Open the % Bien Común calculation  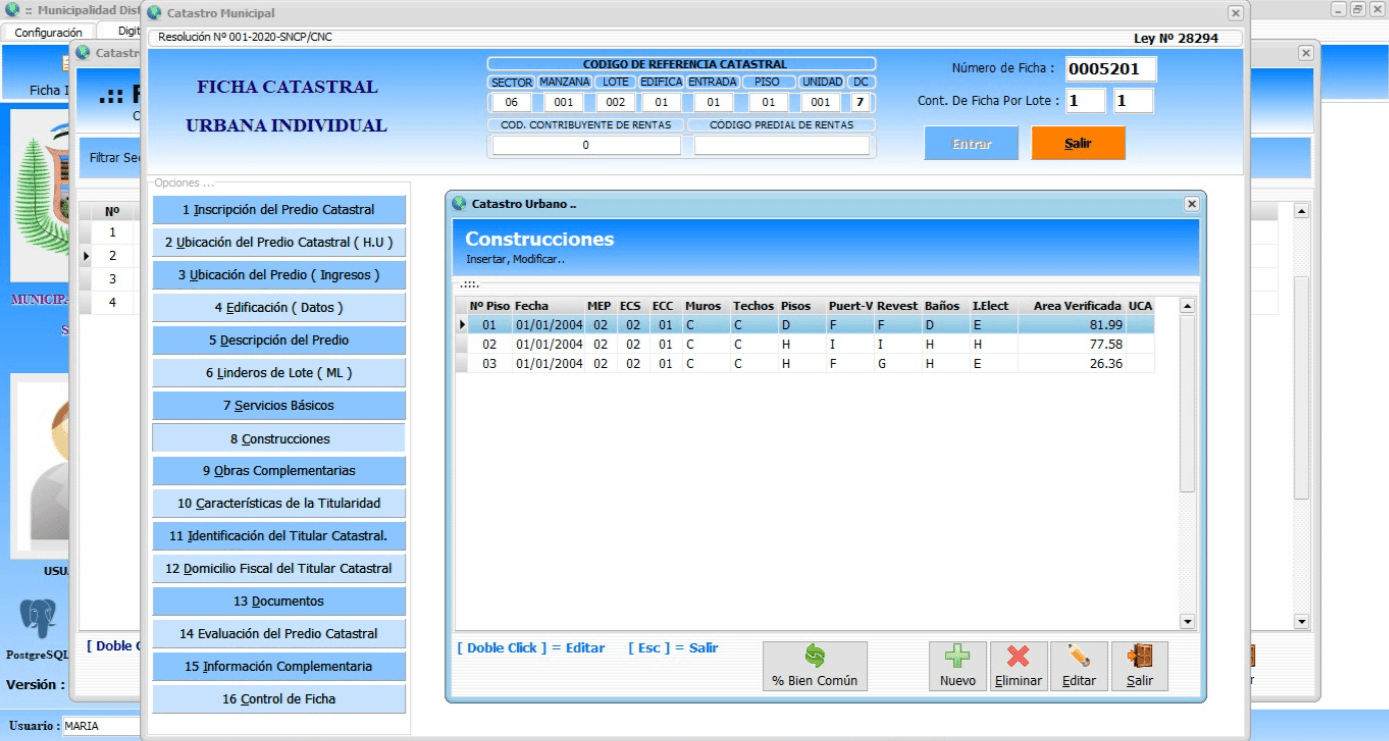815,666
